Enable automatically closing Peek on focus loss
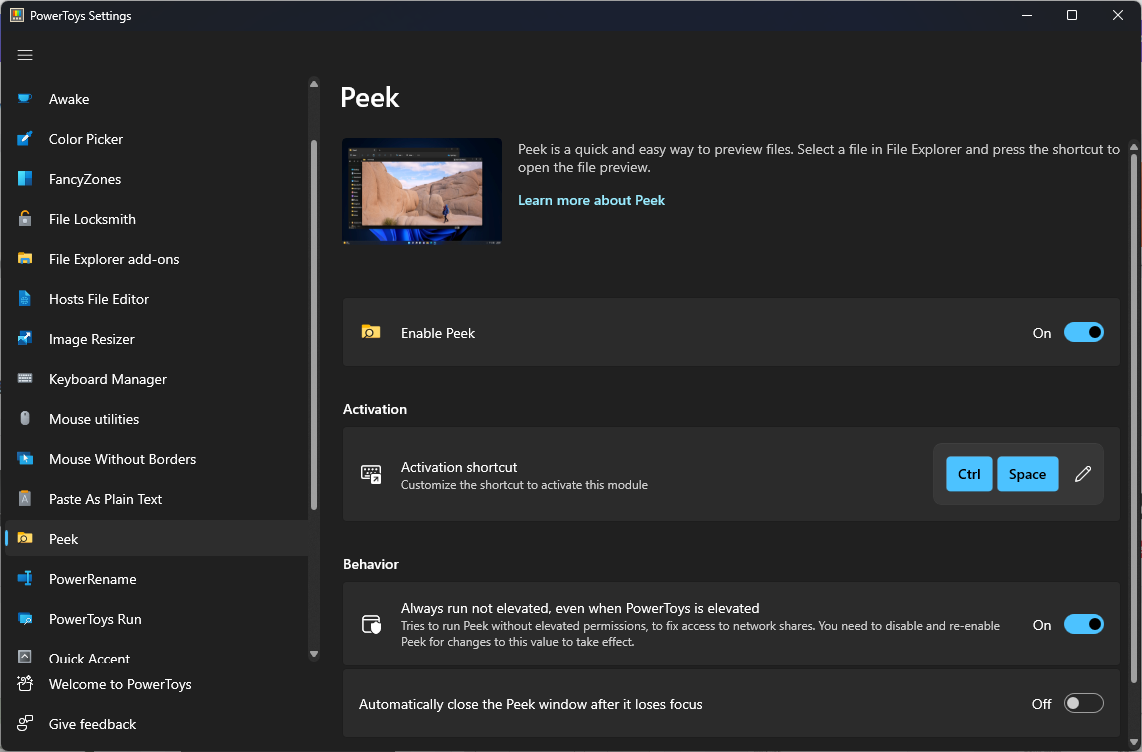 [x=1084, y=703]
